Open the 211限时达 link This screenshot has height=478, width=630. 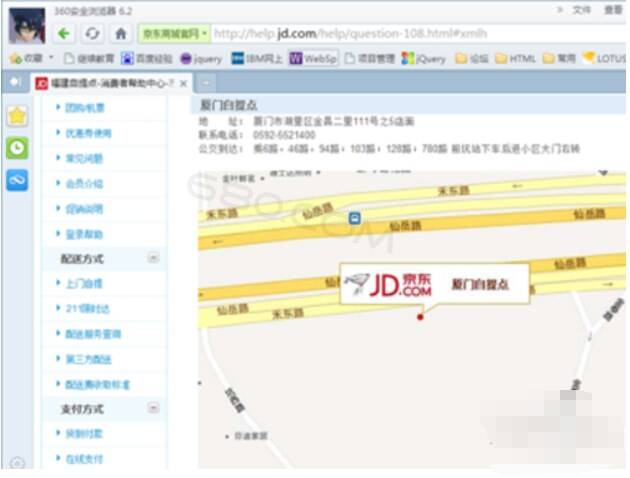(x=88, y=309)
